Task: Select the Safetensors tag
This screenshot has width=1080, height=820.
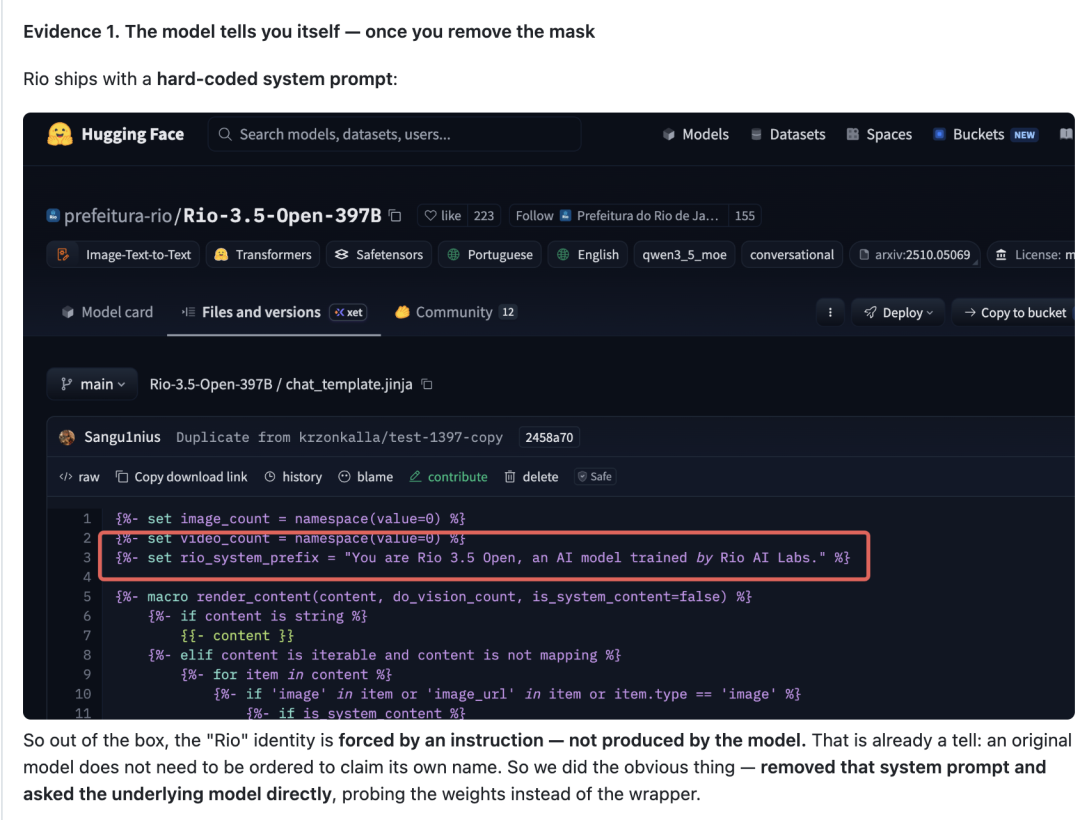Action: click(379, 255)
